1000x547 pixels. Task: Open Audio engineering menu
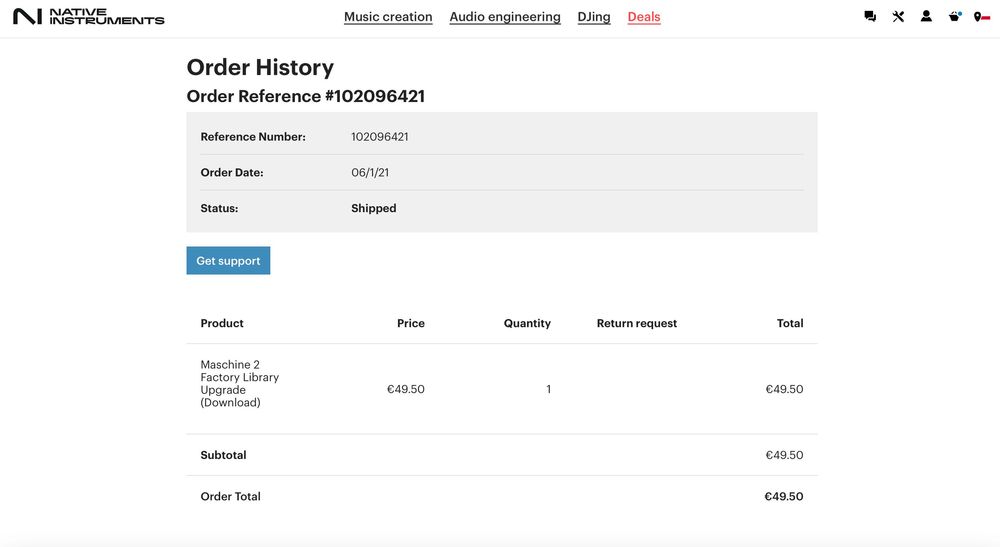pyautogui.click(x=505, y=17)
